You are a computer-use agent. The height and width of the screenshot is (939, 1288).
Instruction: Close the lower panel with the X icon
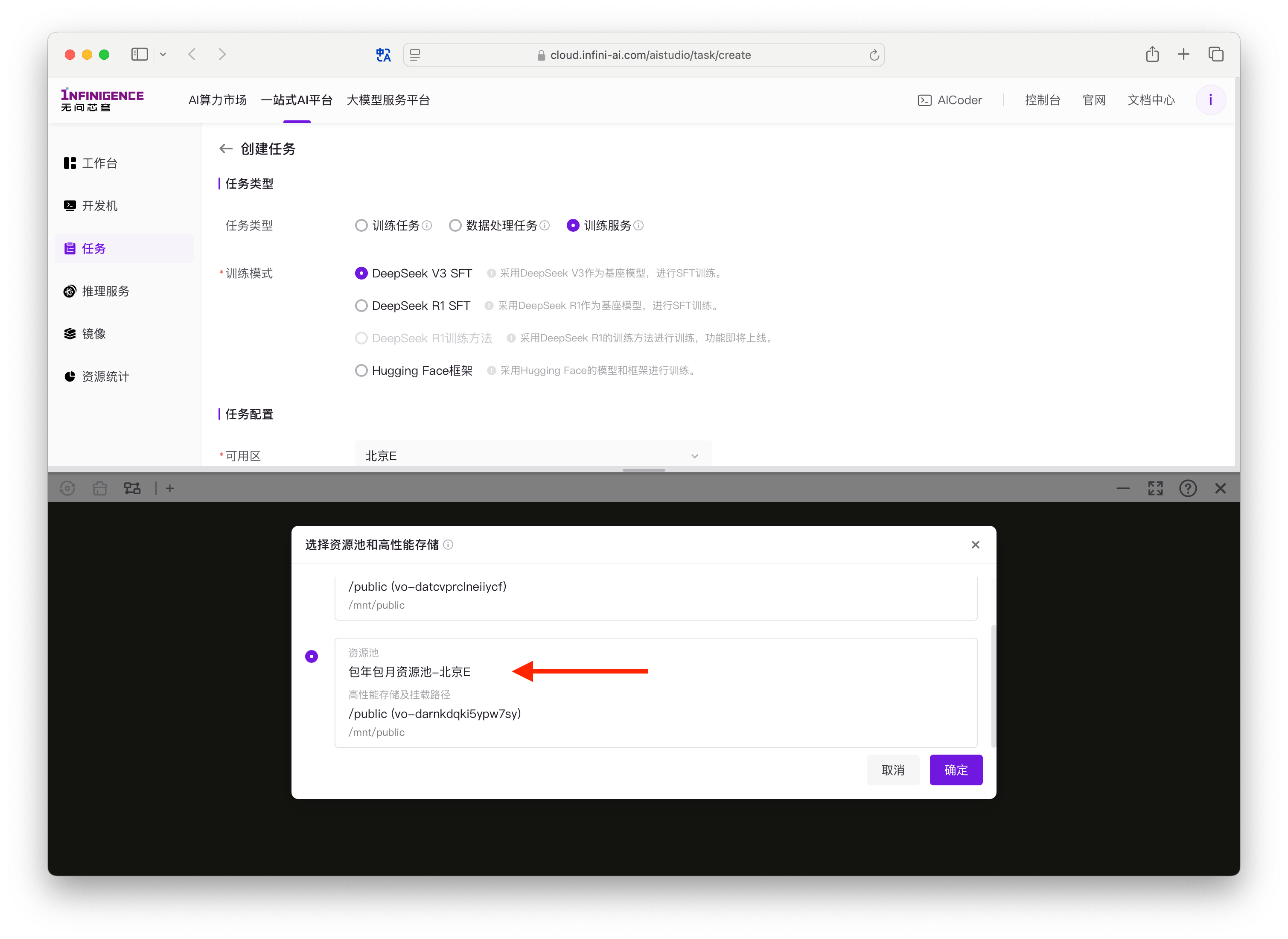pyautogui.click(x=1221, y=488)
